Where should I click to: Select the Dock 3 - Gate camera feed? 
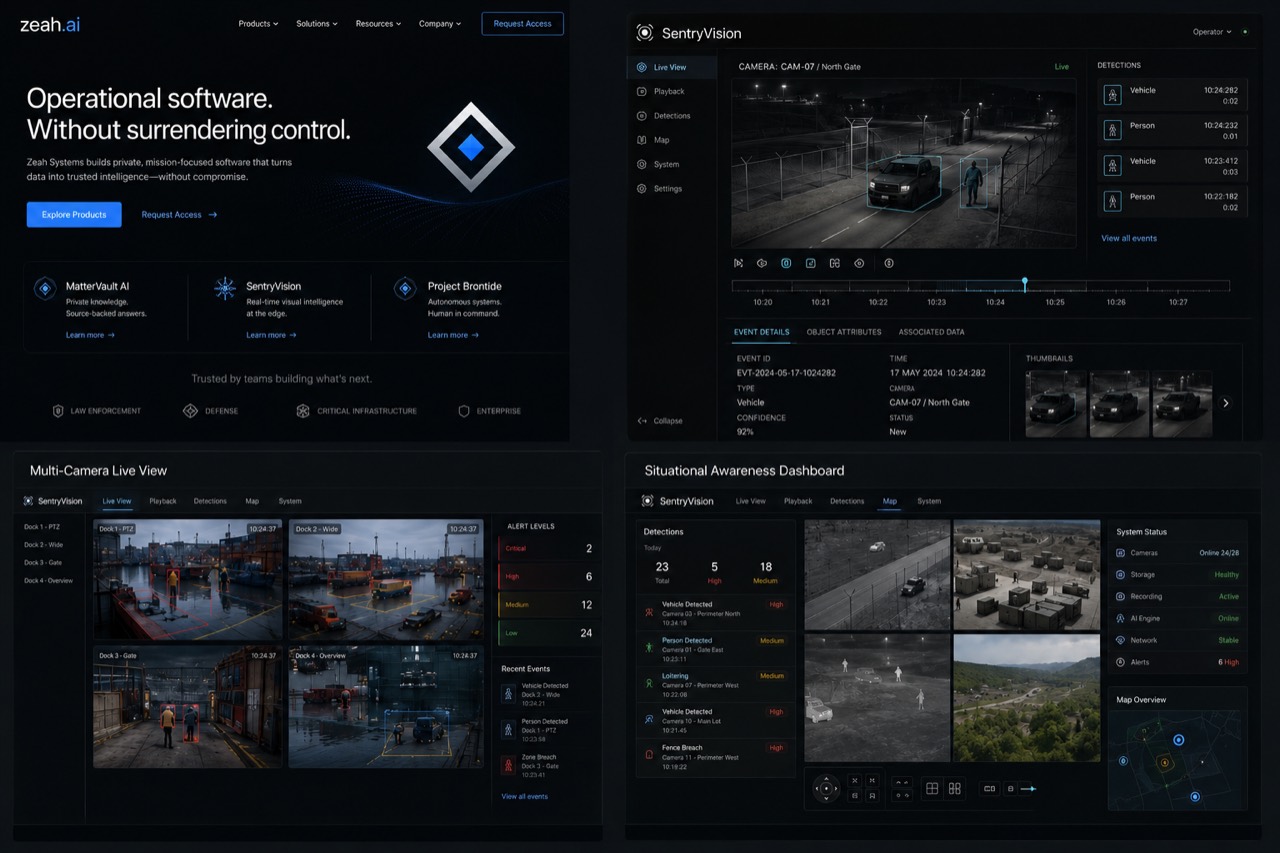[x=188, y=707]
